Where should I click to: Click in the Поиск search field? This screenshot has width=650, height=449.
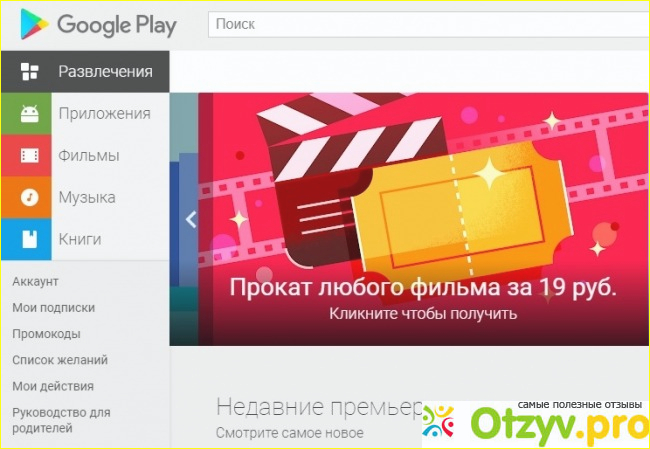420,23
